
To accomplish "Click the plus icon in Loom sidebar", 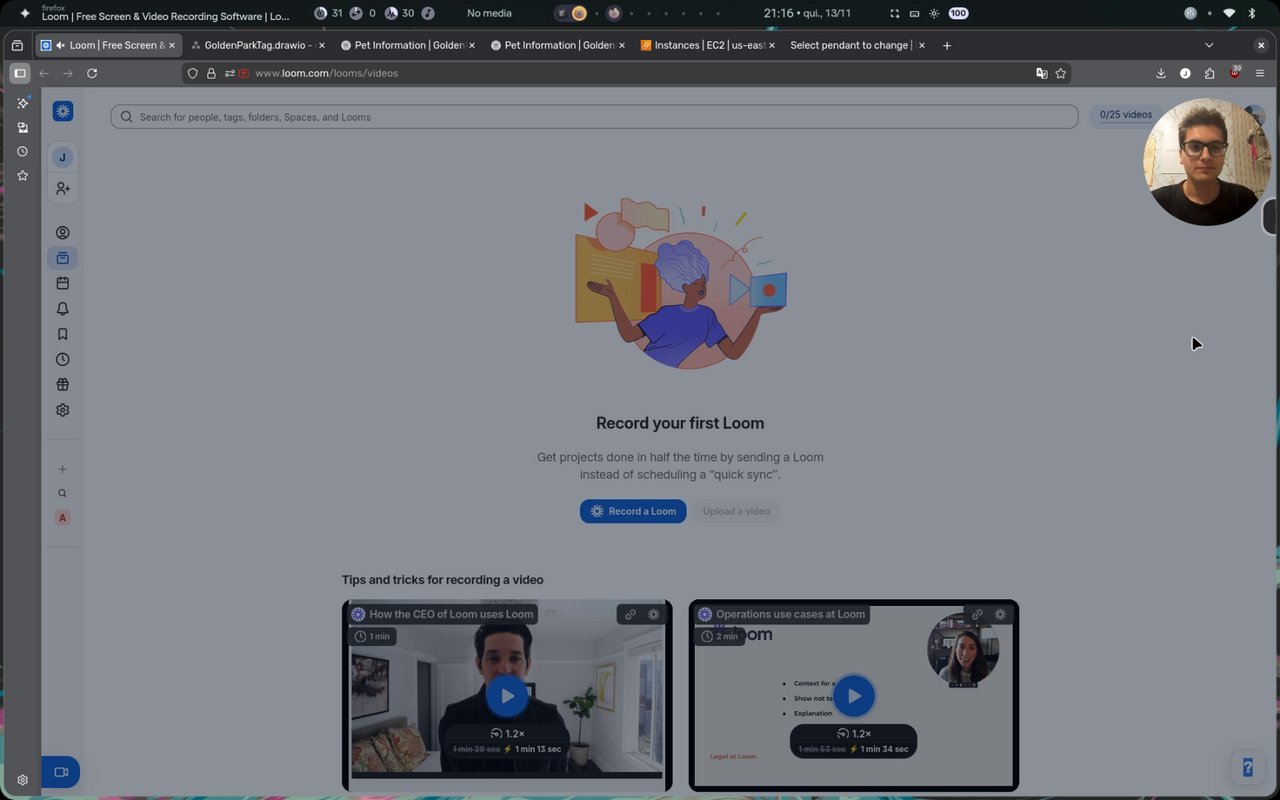I will pos(62,469).
